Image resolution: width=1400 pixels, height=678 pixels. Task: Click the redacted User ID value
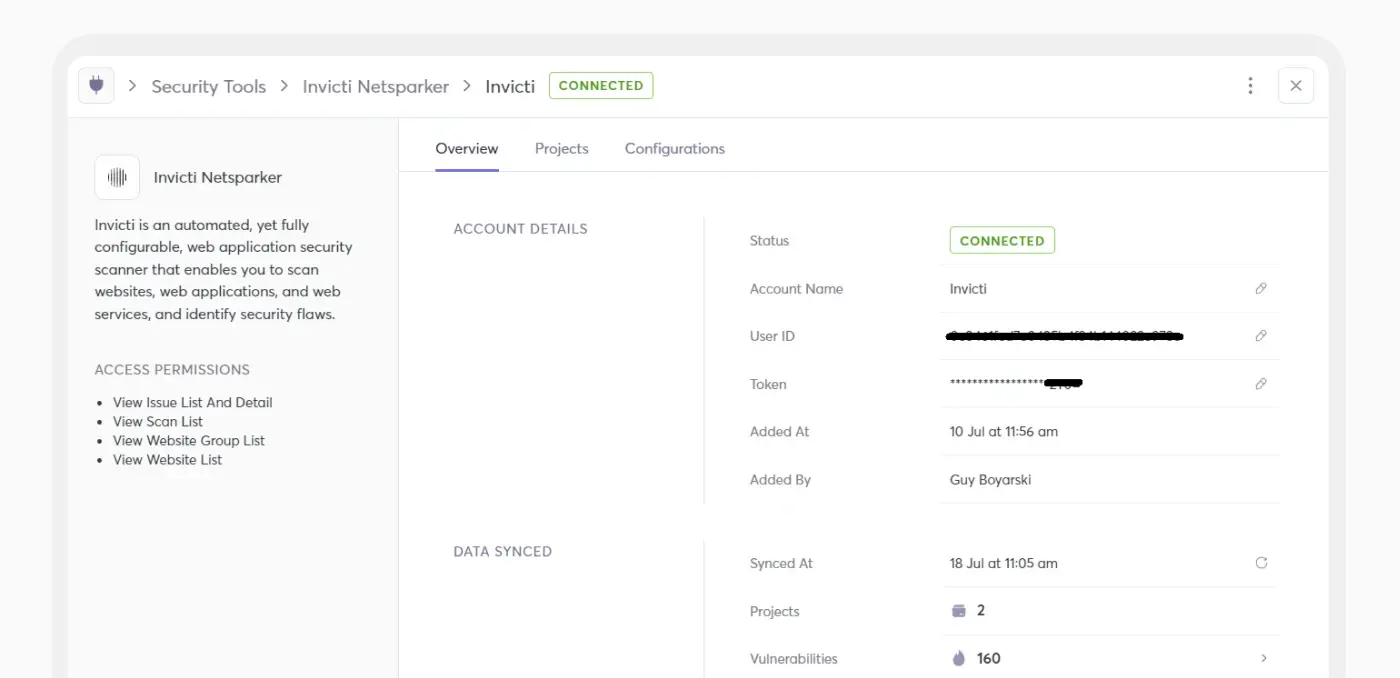tap(1064, 336)
